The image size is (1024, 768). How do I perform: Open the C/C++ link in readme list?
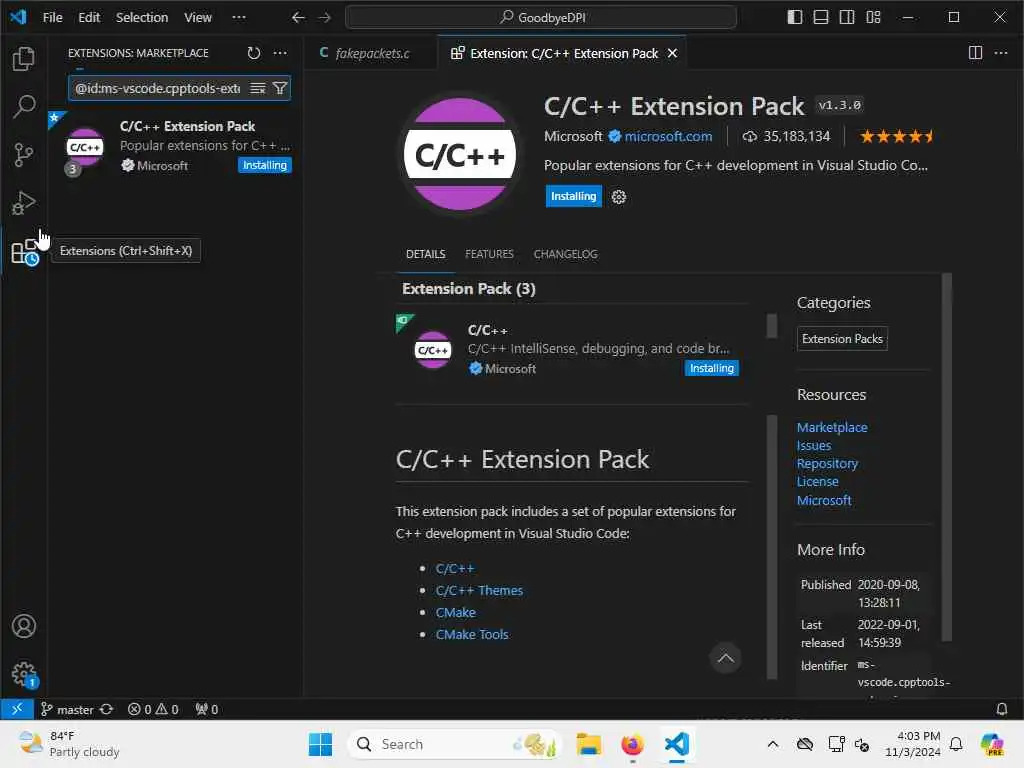click(455, 568)
